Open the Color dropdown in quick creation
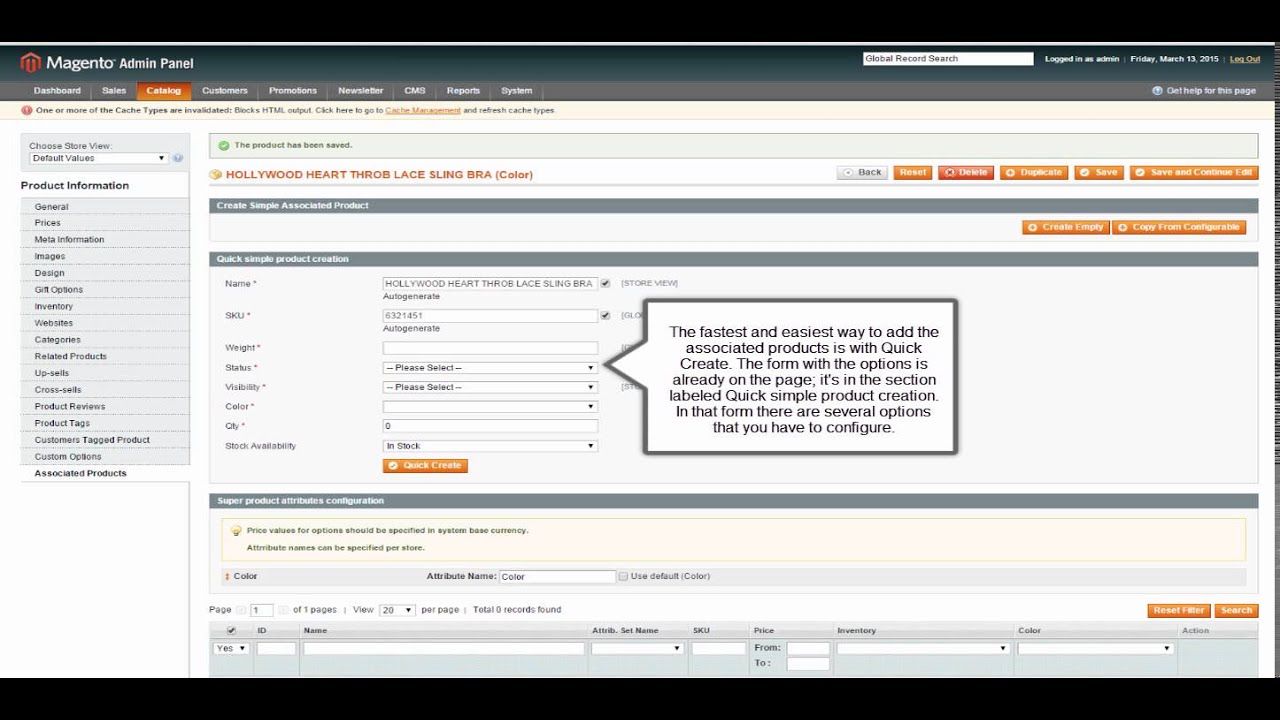This screenshot has width=1280, height=720. click(x=490, y=407)
